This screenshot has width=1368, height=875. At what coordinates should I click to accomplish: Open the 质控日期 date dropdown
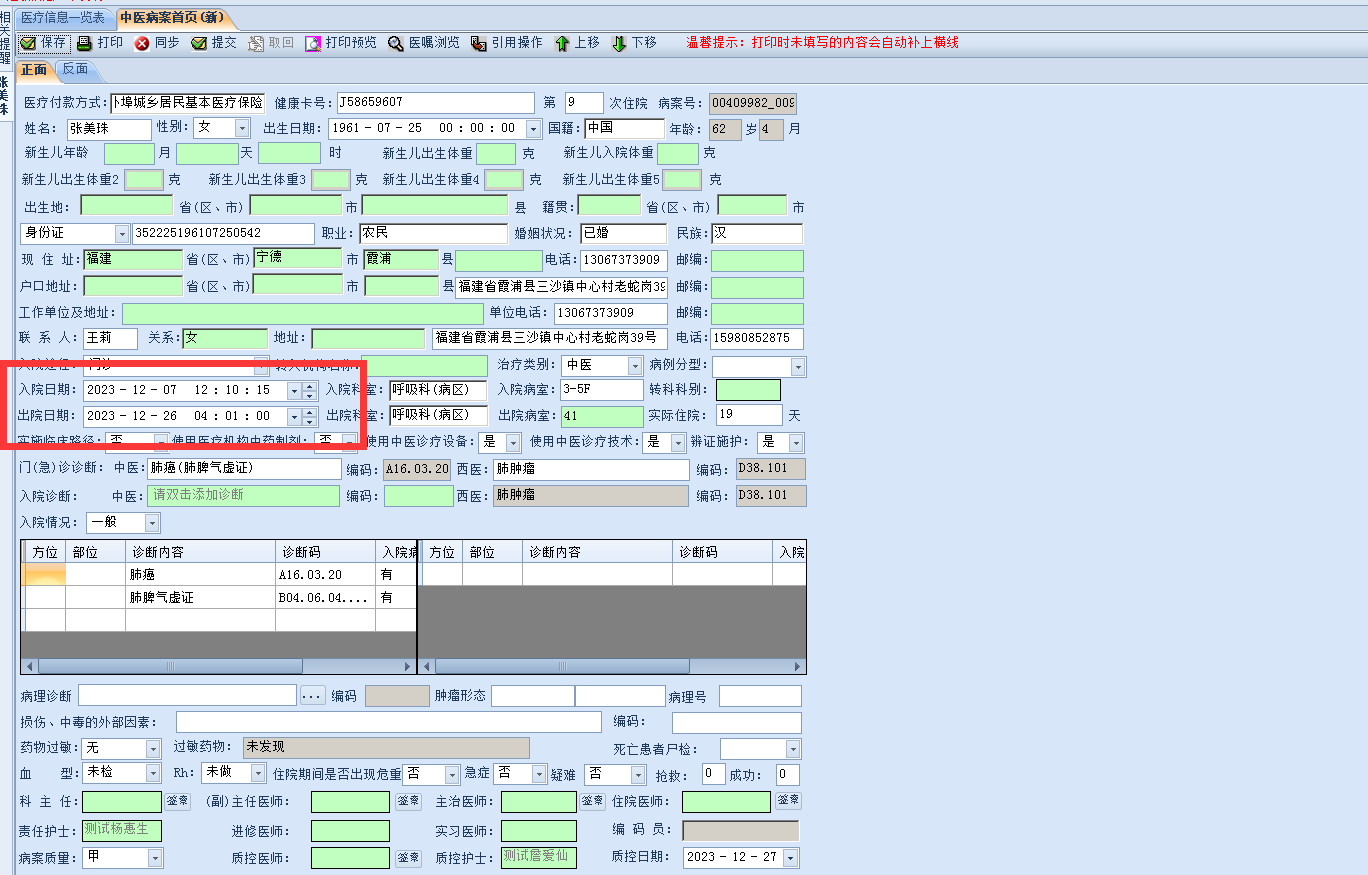[x=791, y=857]
